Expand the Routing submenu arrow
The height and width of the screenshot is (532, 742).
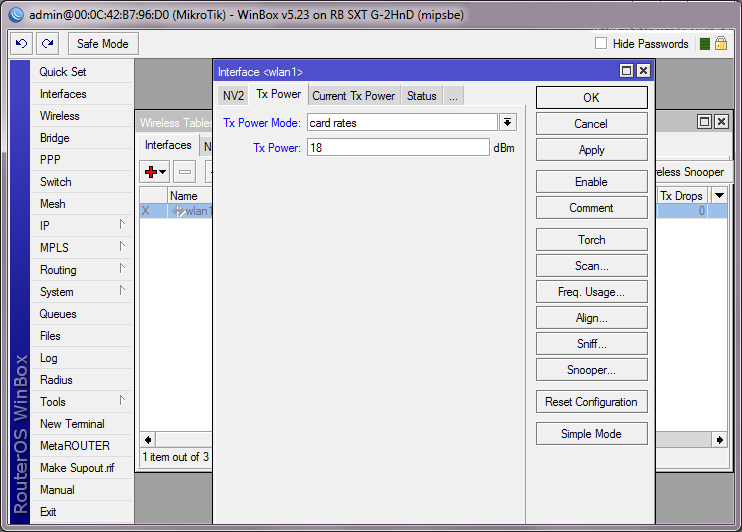[x=122, y=268]
